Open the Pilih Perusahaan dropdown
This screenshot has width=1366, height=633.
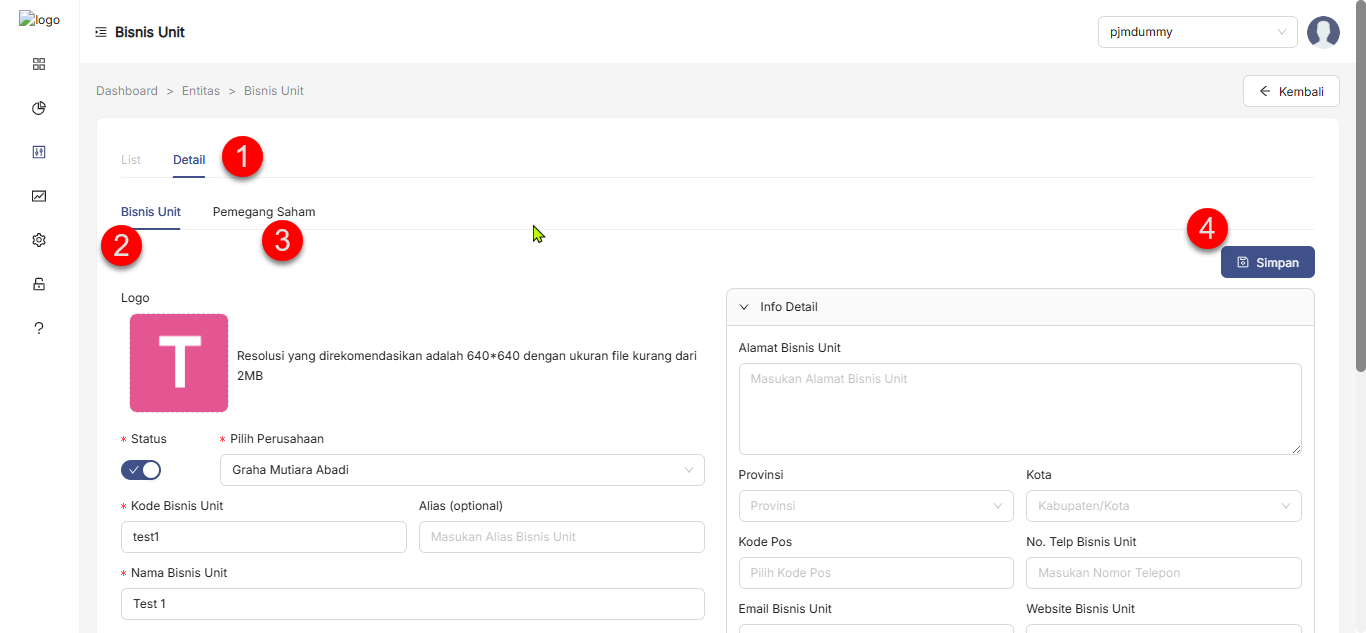[462, 470]
